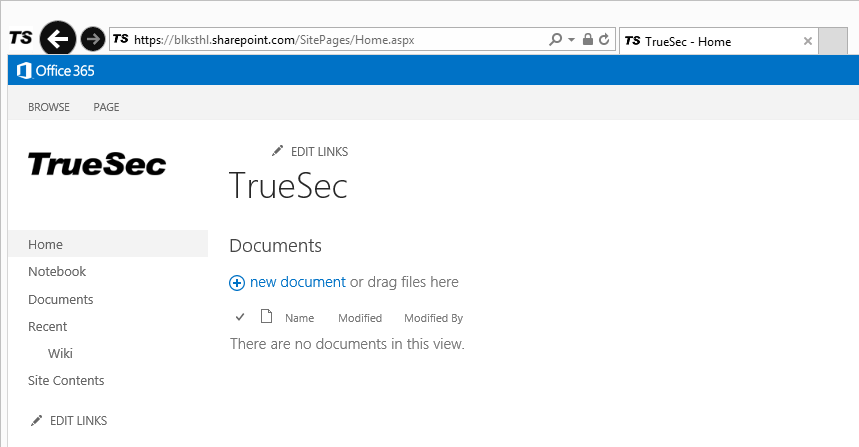This screenshot has width=859, height=447.
Task: Click the plus icon beside new document
Action: click(237, 283)
